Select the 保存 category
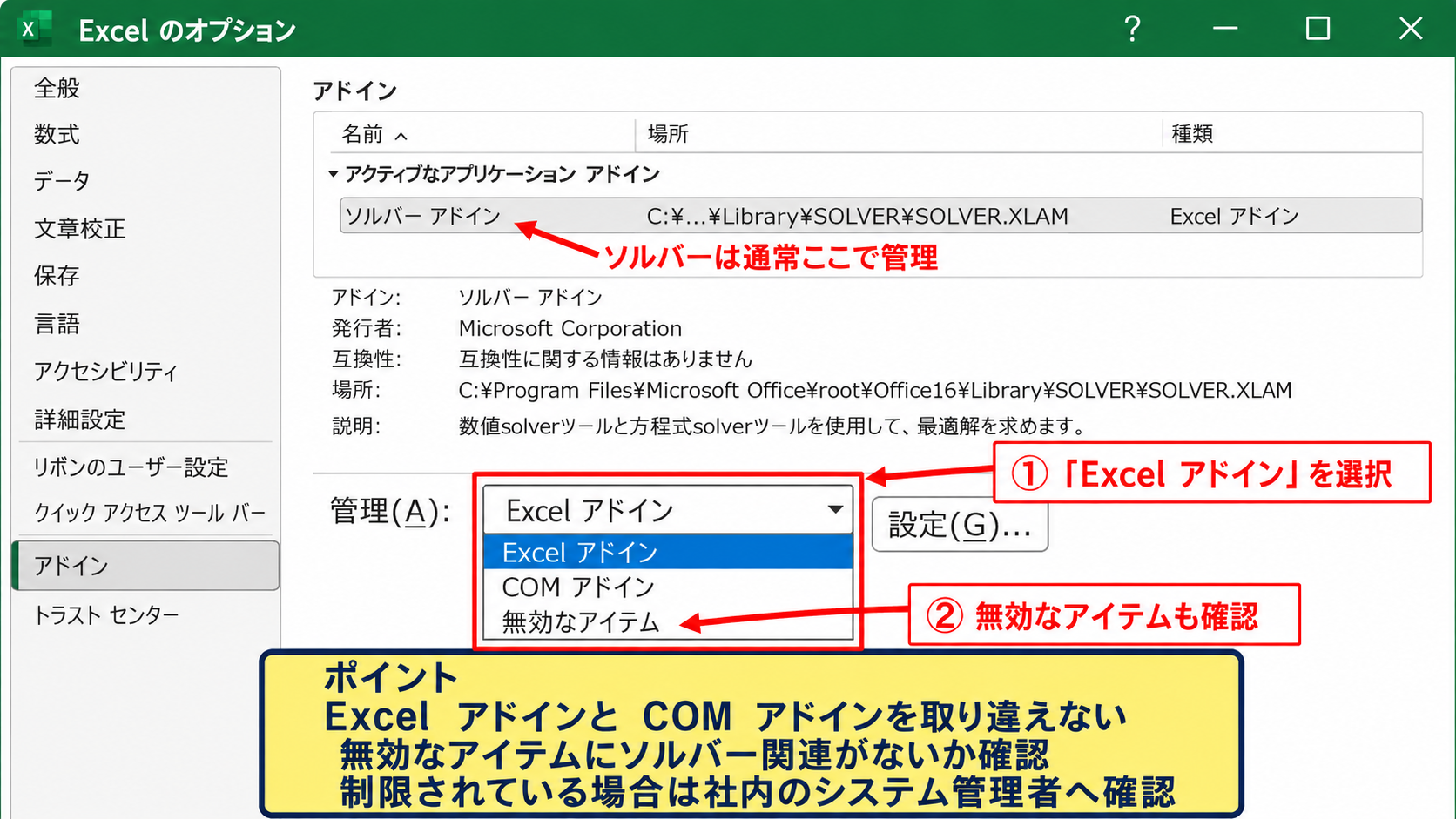 coord(57,275)
